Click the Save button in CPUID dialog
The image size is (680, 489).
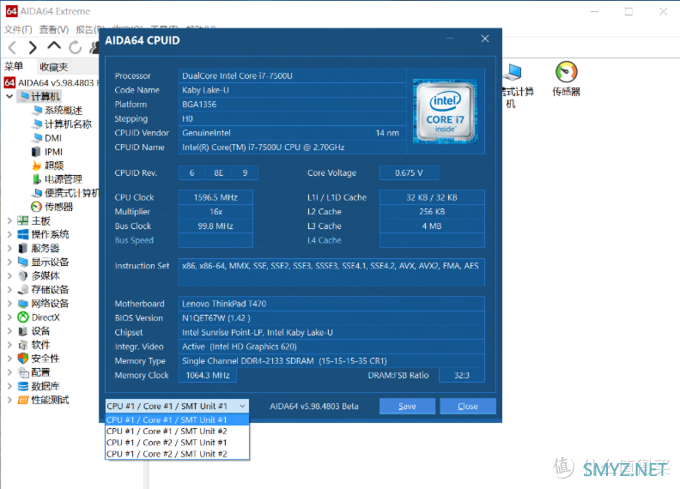coord(407,406)
